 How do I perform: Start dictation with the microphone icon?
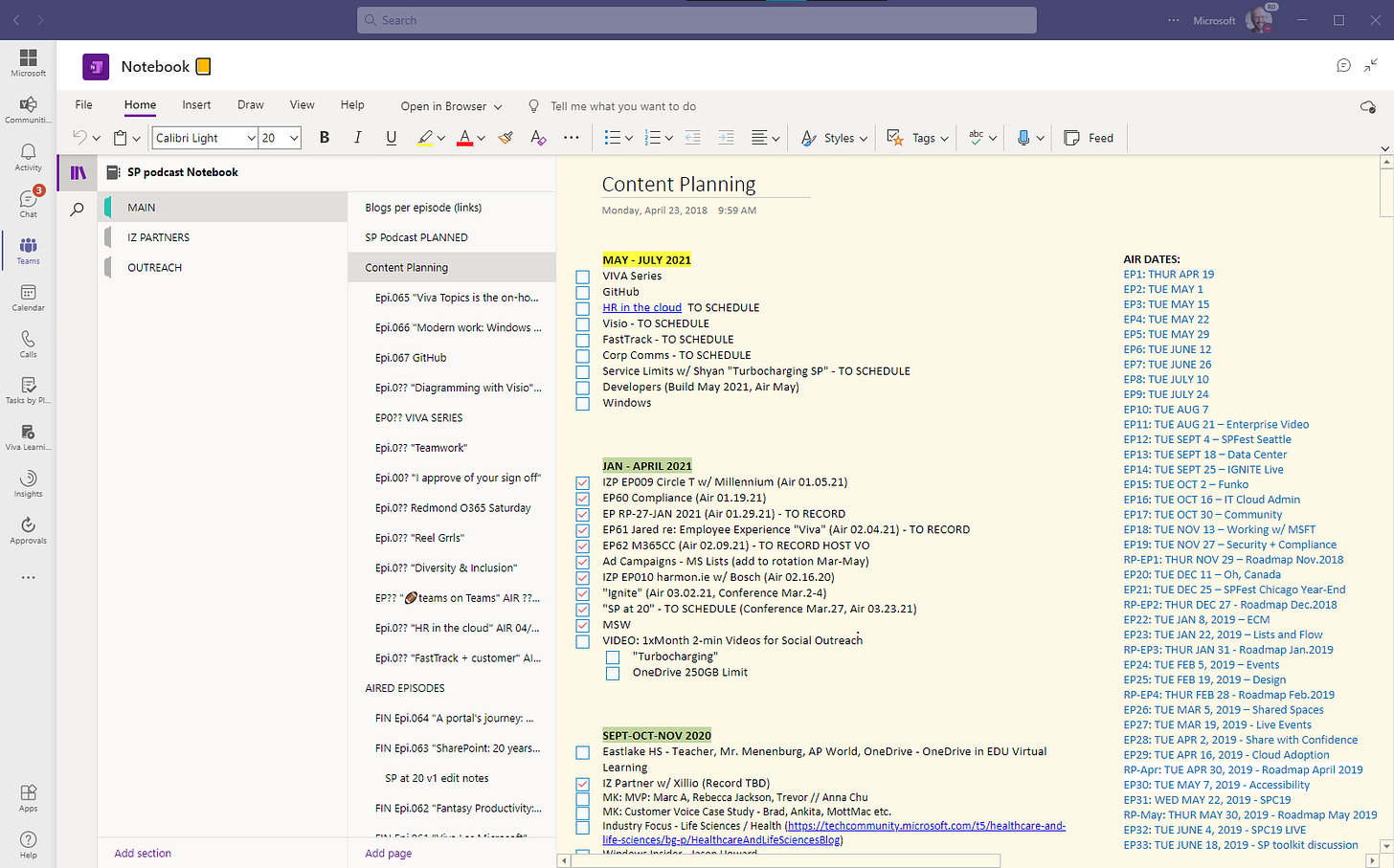(1025, 138)
